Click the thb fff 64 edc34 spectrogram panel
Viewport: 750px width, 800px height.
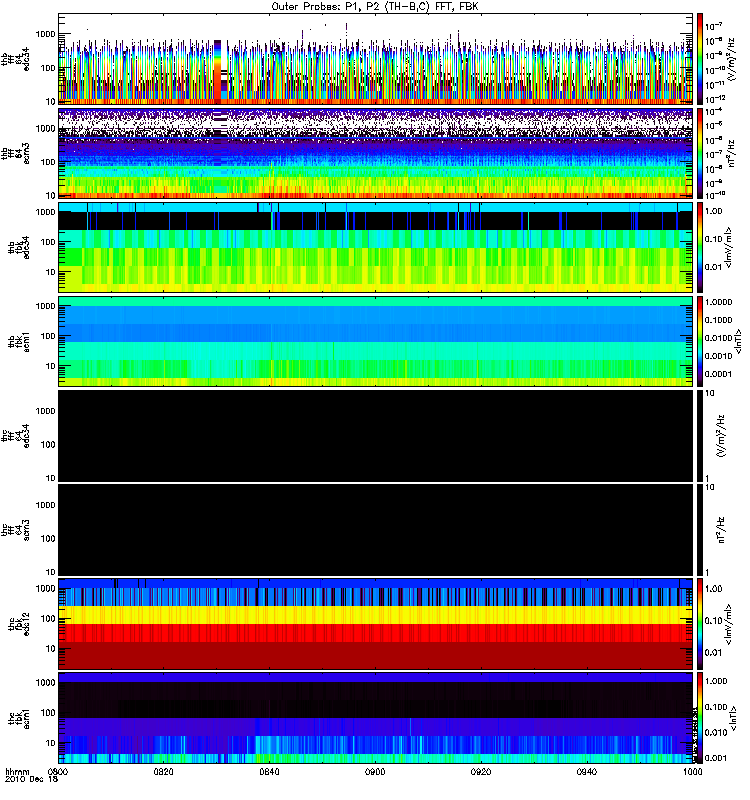point(376,59)
